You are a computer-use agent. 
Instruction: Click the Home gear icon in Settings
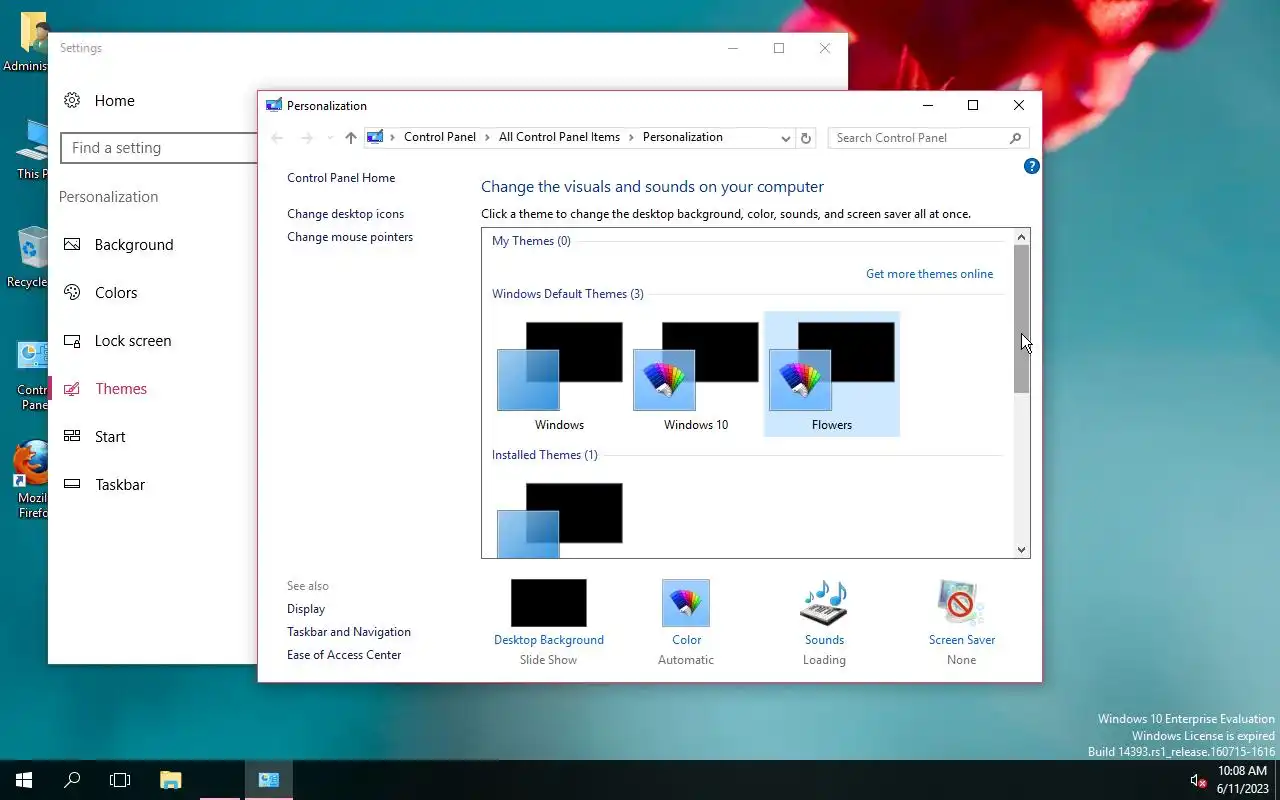click(x=72, y=100)
